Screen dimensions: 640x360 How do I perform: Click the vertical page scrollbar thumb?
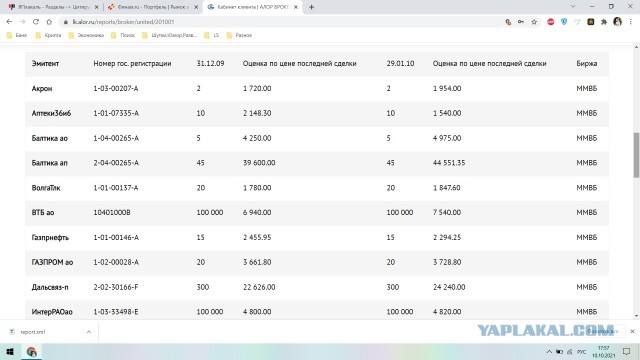636,155
